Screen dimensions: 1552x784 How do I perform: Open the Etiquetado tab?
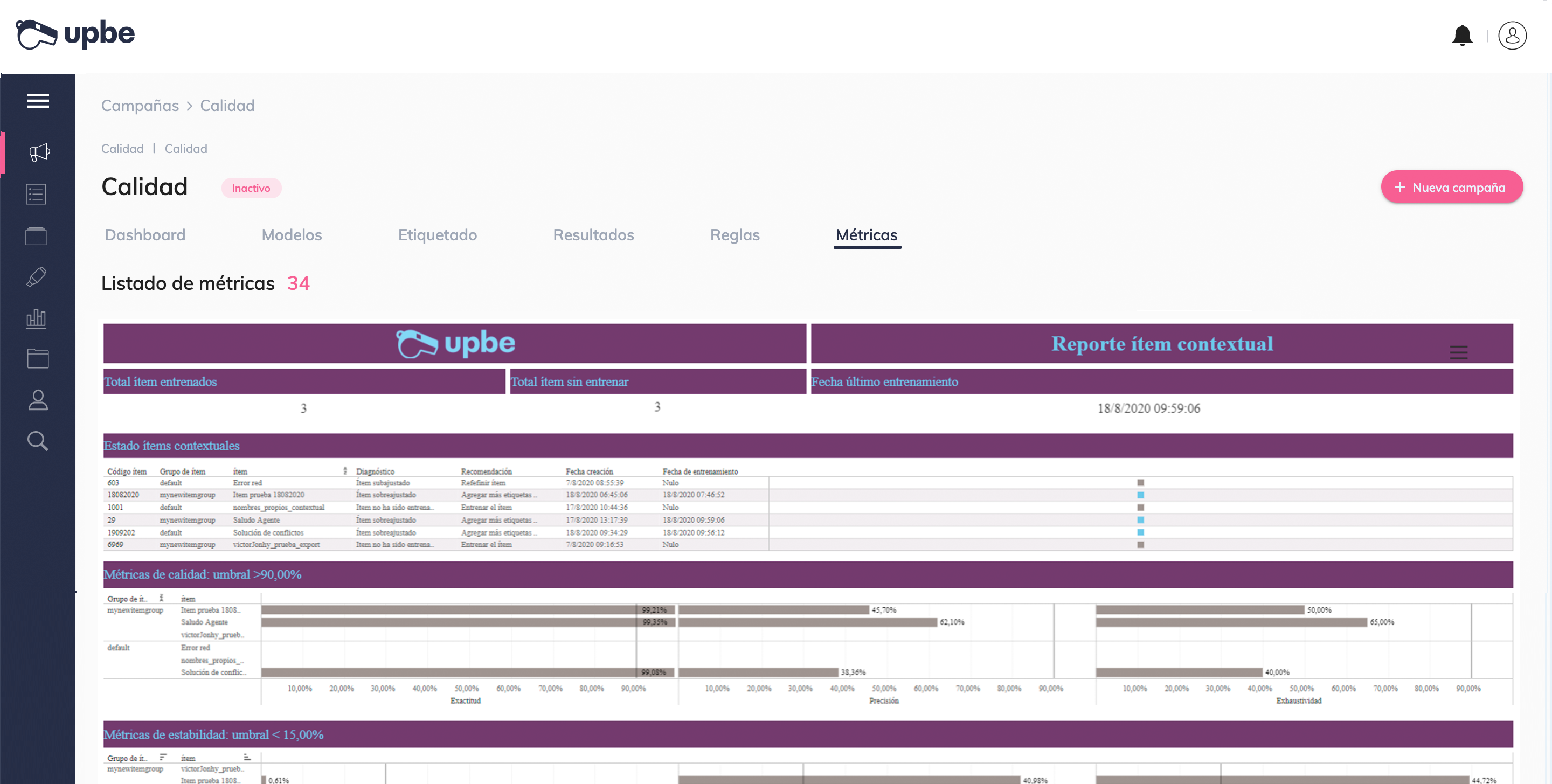tap(438, 235)
